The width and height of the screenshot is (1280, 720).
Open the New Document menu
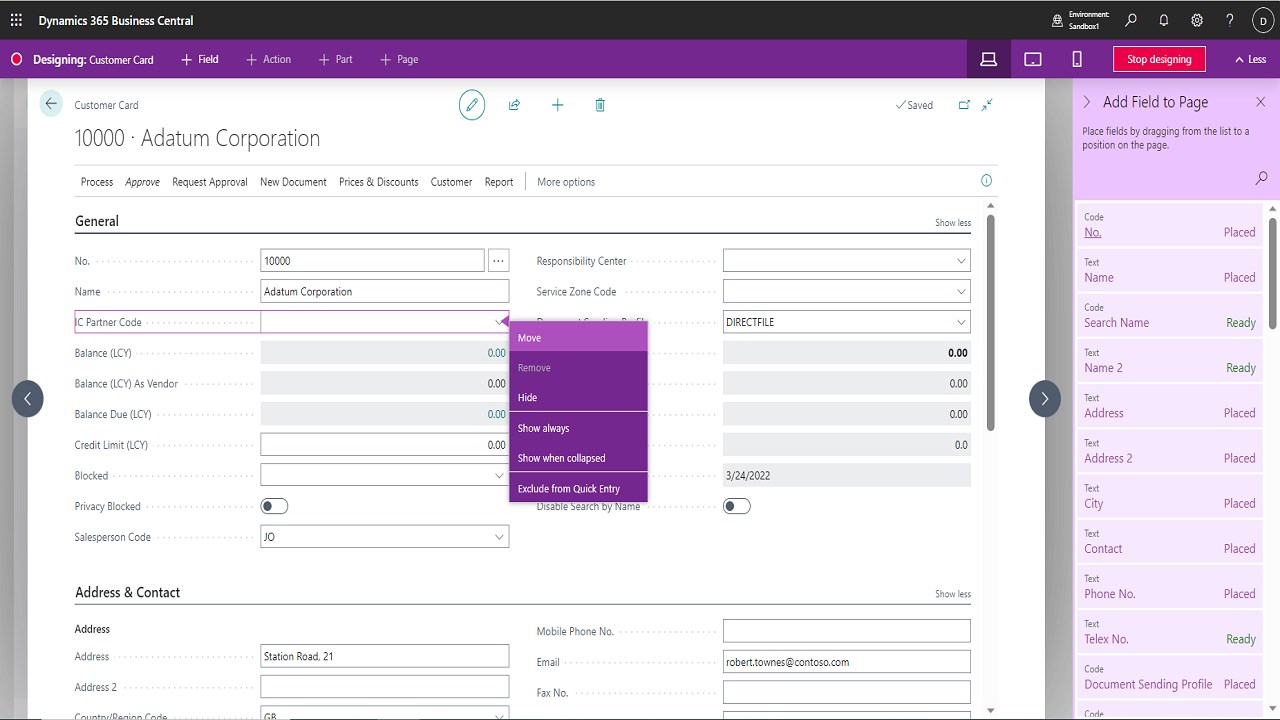click(293, 182)
